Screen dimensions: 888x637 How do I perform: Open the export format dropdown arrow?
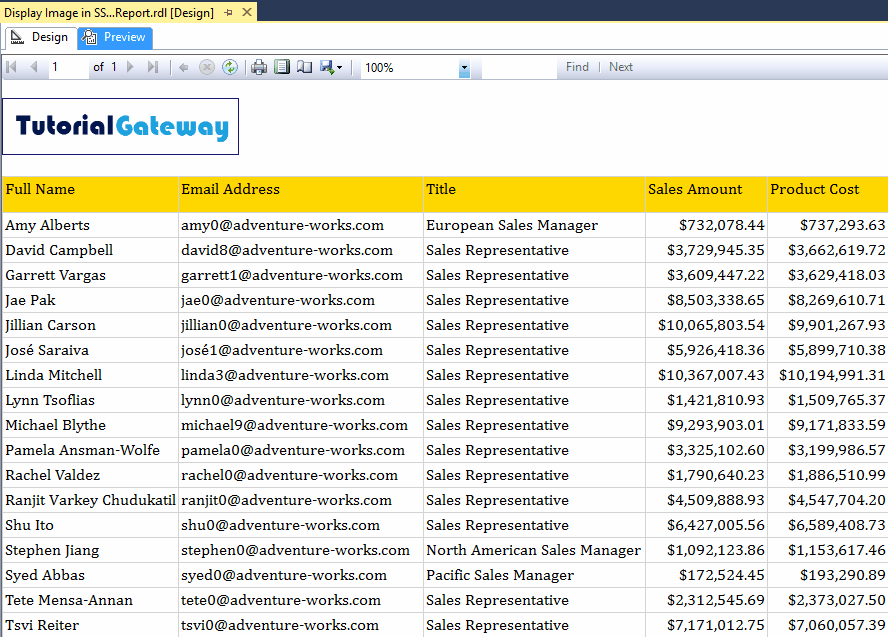pos(341,67)
